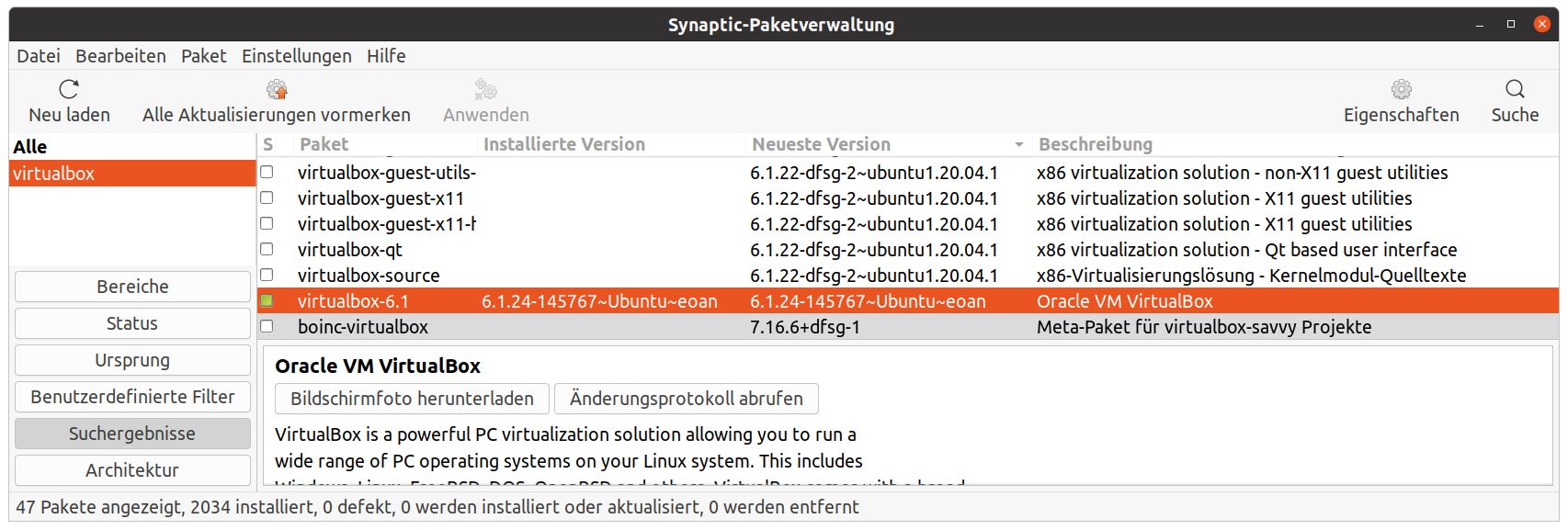The height and width of the screenshot is (530, 1568).
Task: Click the green status box of virtualbox-6.1
Action: [x=267, y=300]
